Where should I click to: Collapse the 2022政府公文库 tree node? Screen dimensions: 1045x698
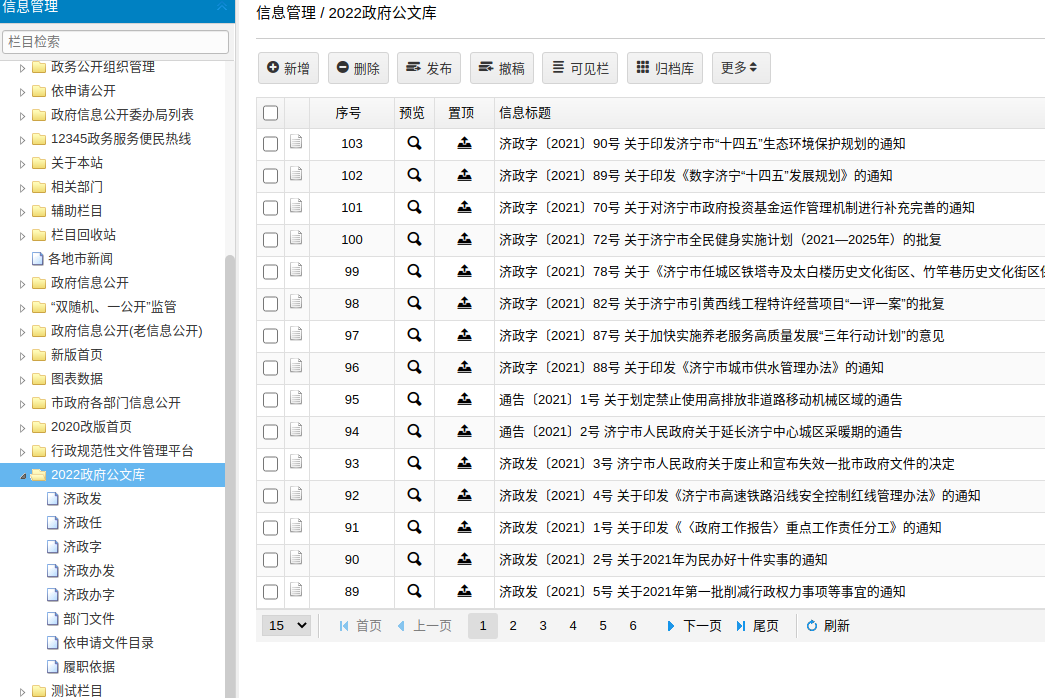(x=23, y=476)
